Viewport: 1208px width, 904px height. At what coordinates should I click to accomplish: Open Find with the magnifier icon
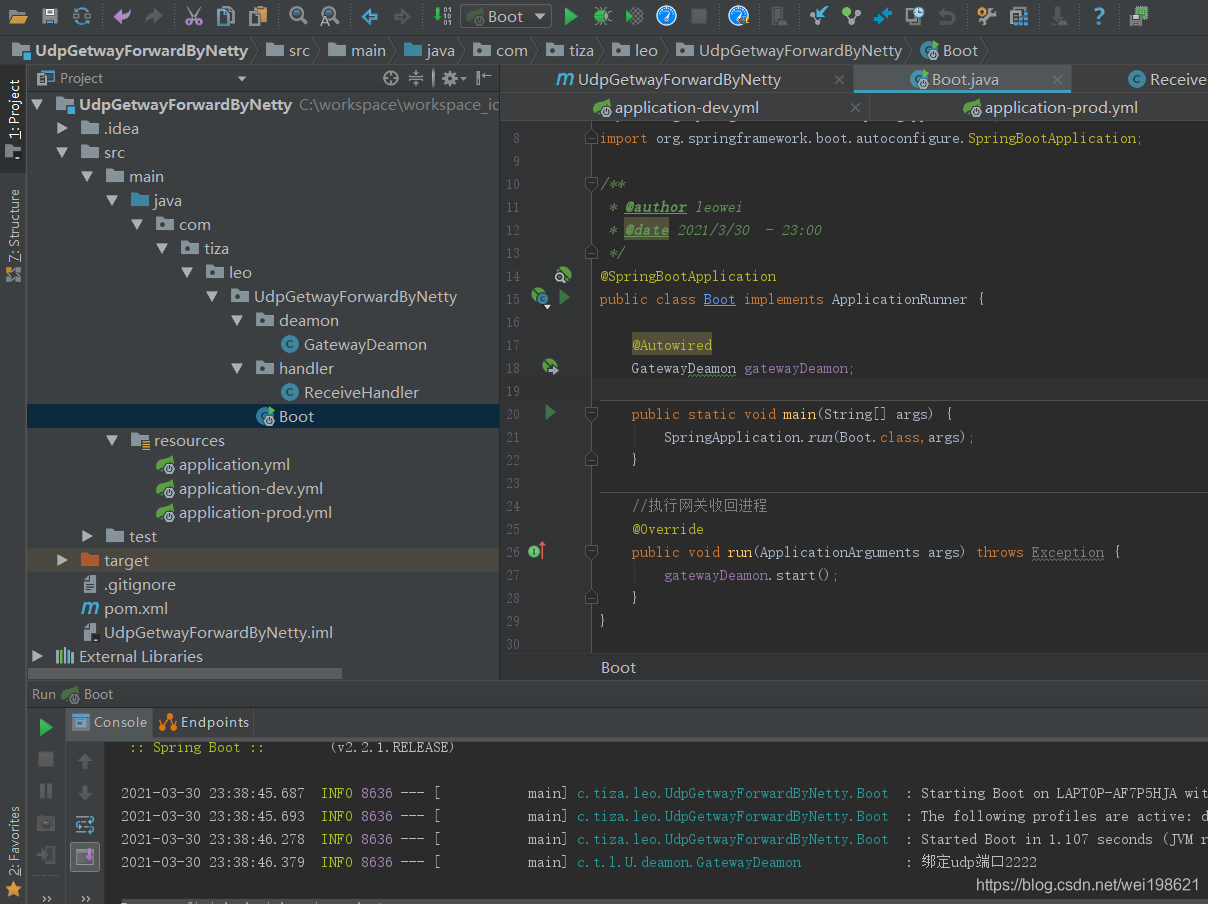[x=298, y=16]
